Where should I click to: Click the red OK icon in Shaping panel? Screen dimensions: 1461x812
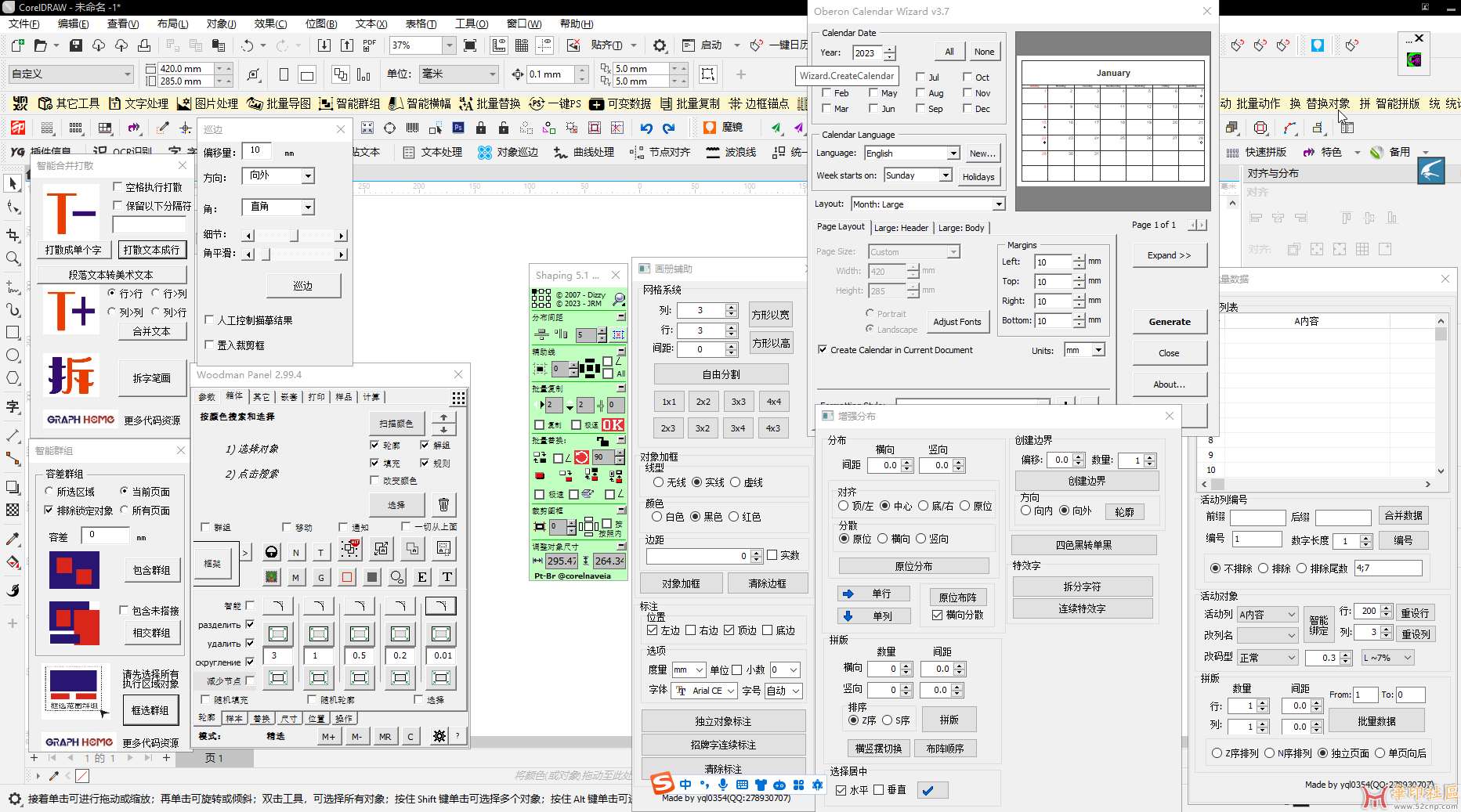point(613,424)
